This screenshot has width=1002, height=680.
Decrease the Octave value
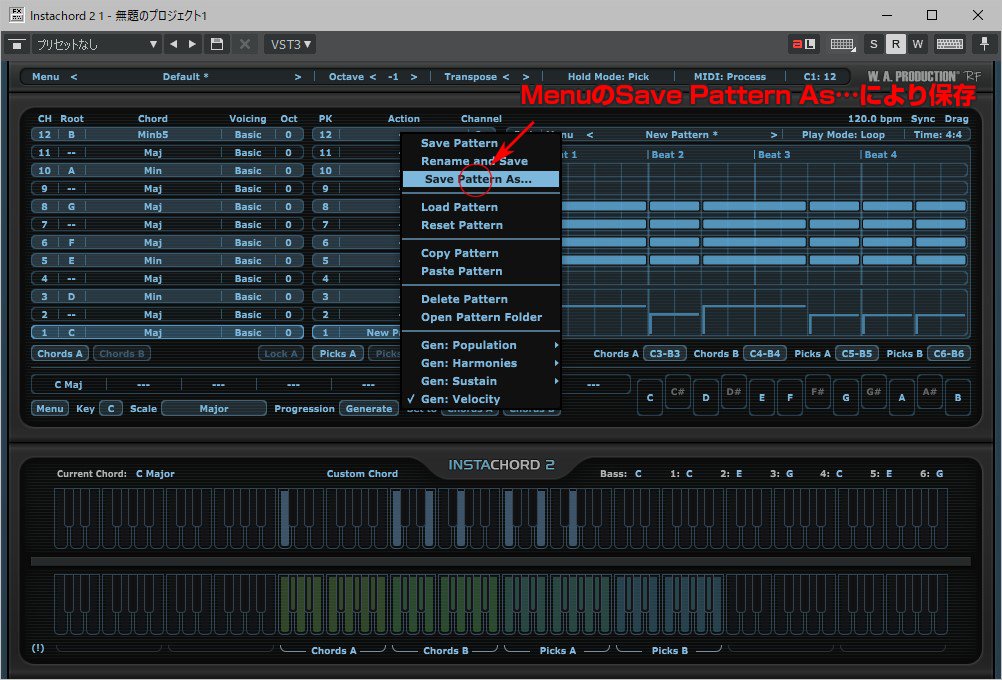[373, 77]
